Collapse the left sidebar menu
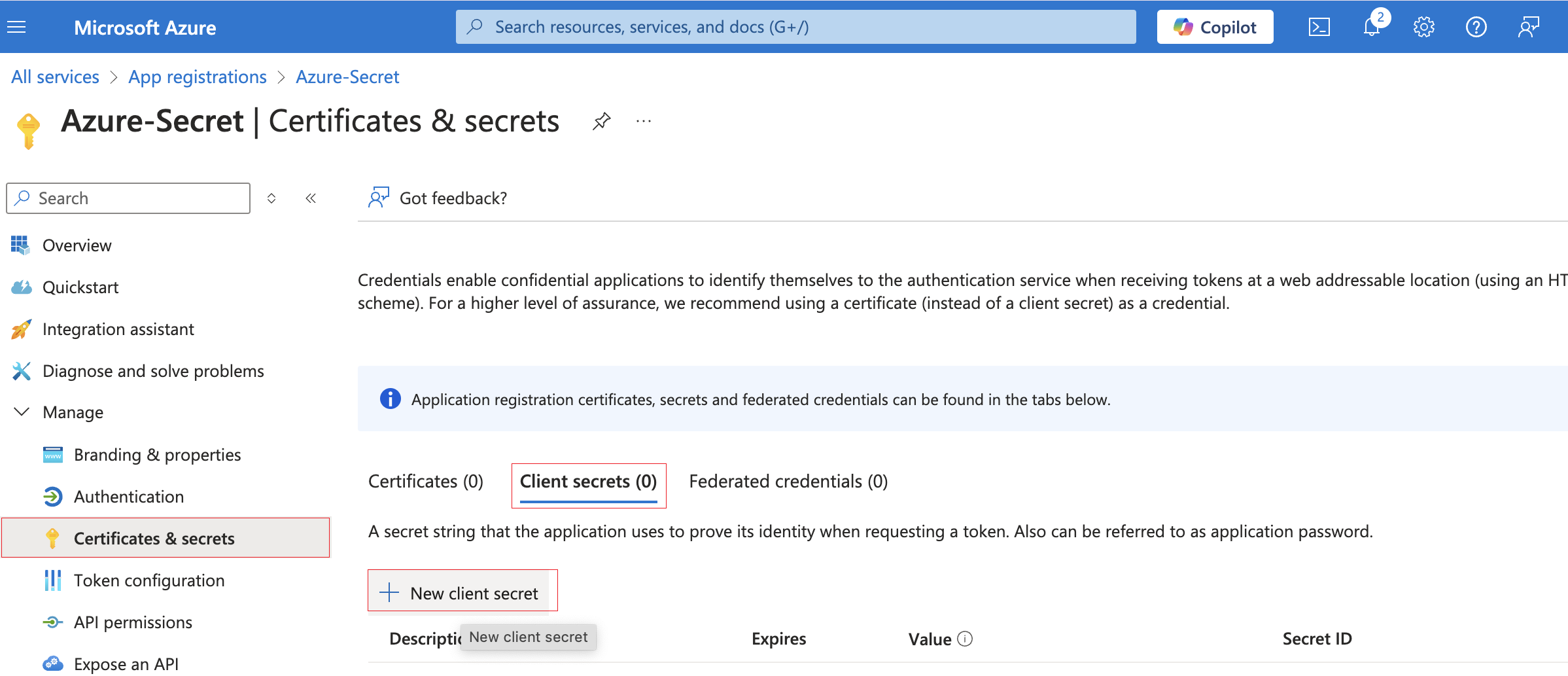Viewport: 1568px width, 676px height. tap(311, 198)
